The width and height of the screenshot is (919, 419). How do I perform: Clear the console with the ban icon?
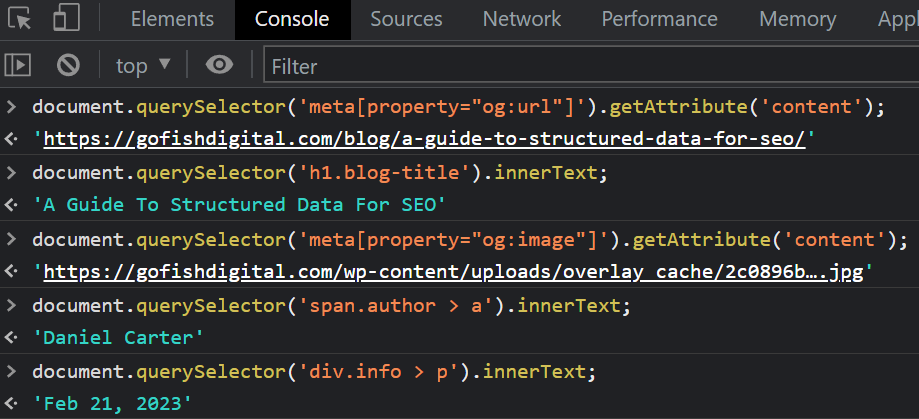68,65
